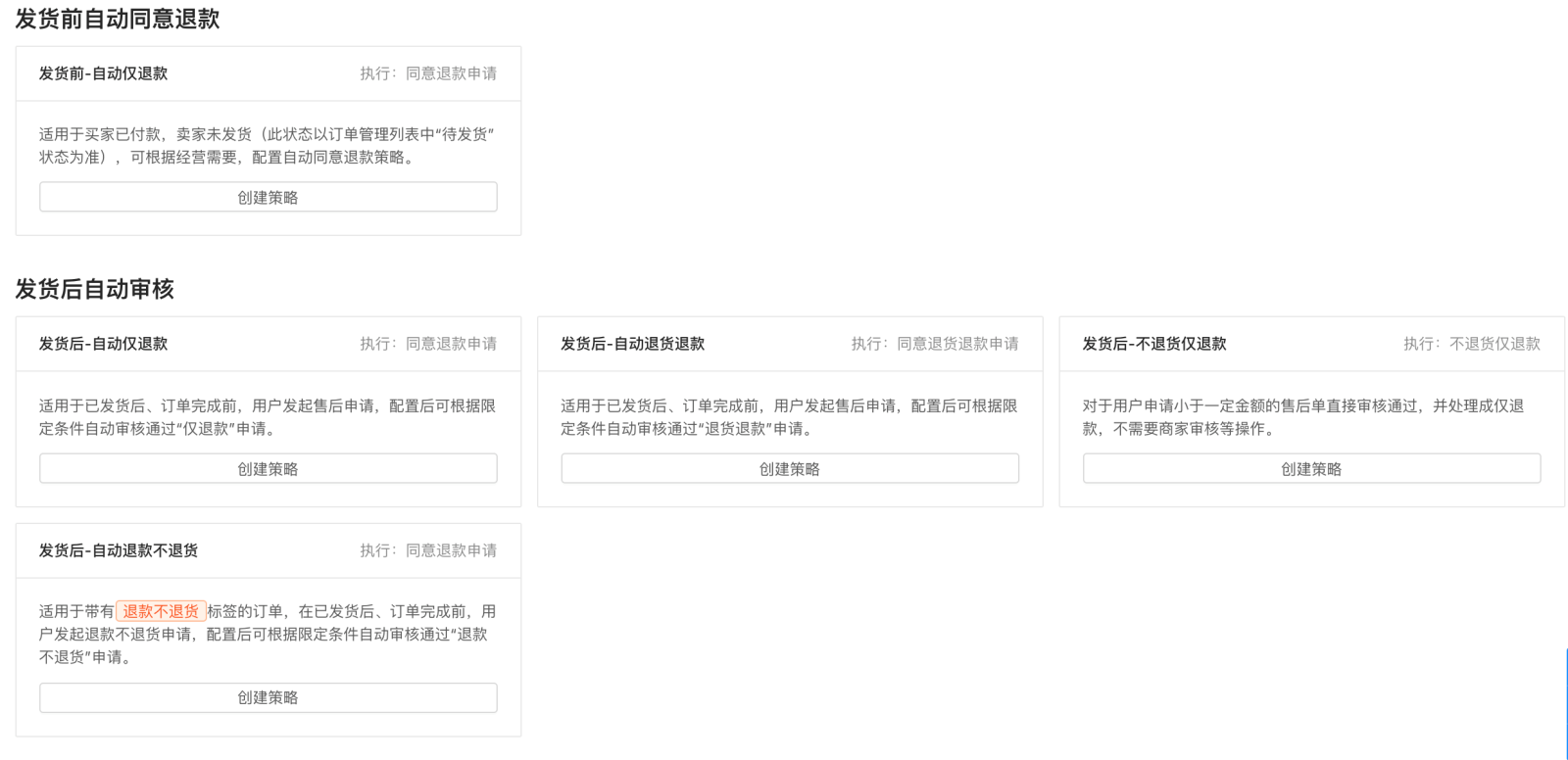Image resolution: width=1568 pixels, height=760 pixels.
Task: Select the 发货前自动同意退款 section heading
Action: (118, 19)
